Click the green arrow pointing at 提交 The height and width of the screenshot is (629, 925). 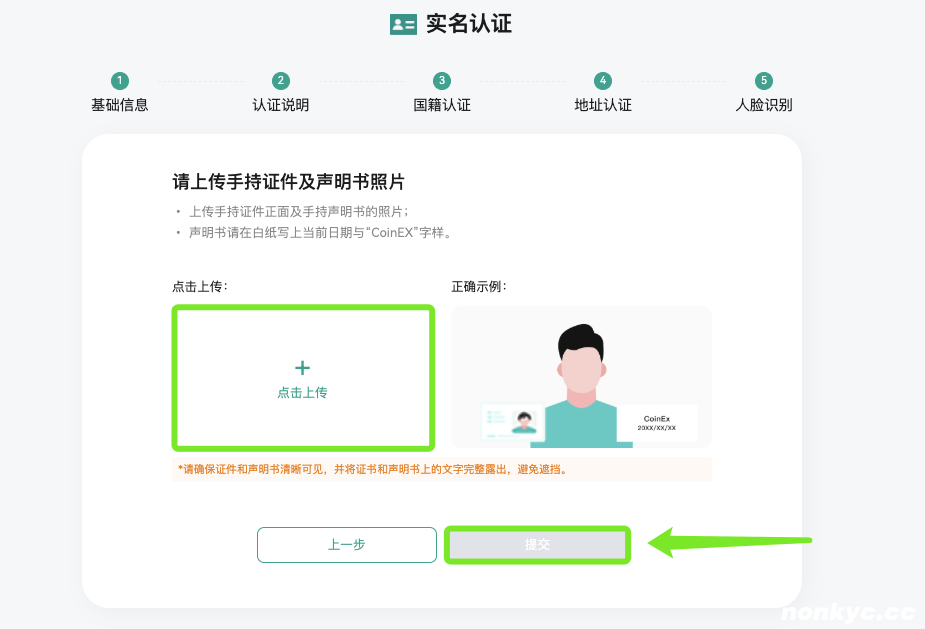point(730,543)
